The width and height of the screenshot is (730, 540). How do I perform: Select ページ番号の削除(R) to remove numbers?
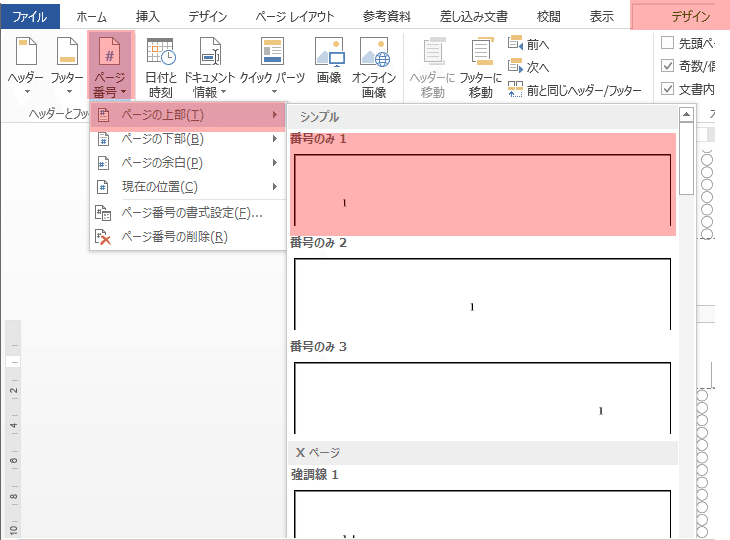click(187, 237)
